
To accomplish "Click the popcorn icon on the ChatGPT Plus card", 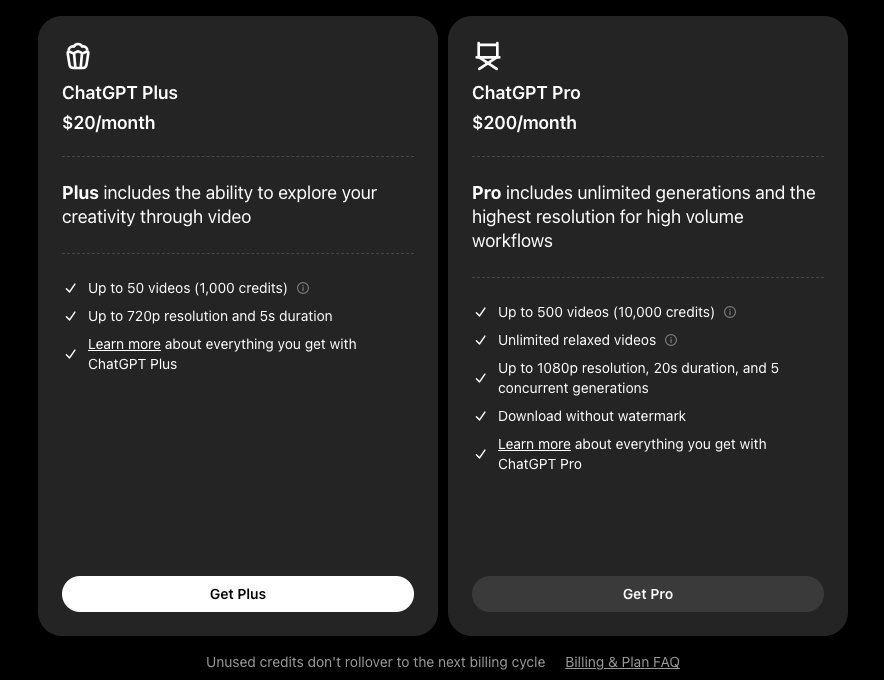I will [78, 56].
